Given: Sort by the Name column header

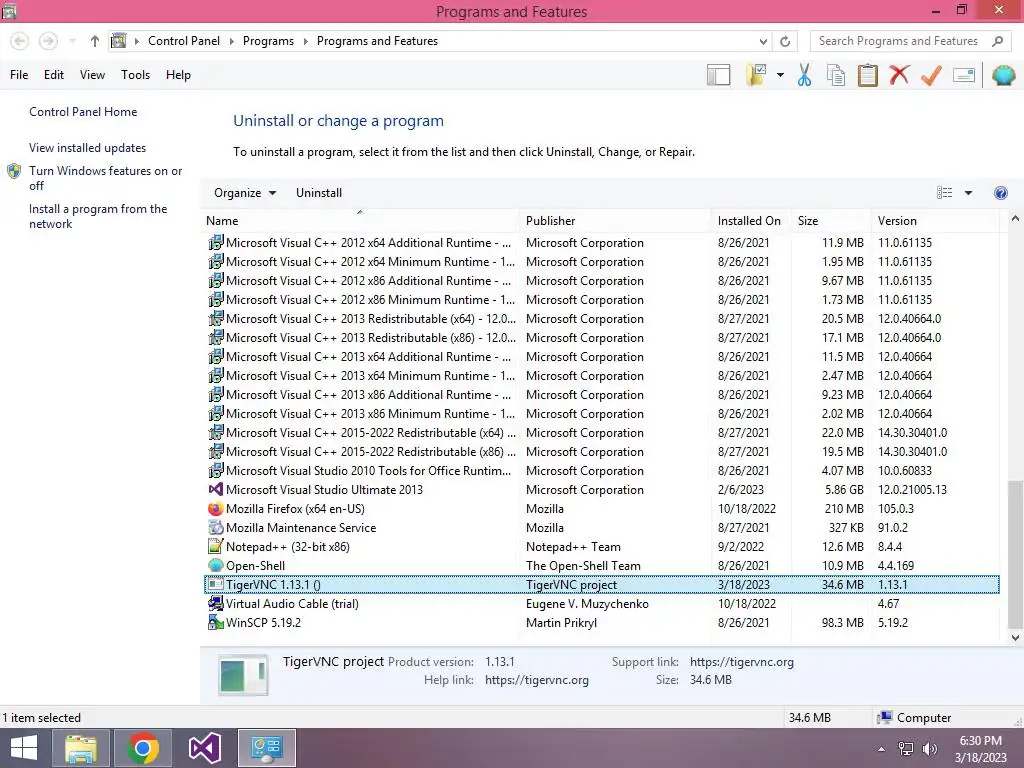Looking at the screenshot, I should [361, 221].
